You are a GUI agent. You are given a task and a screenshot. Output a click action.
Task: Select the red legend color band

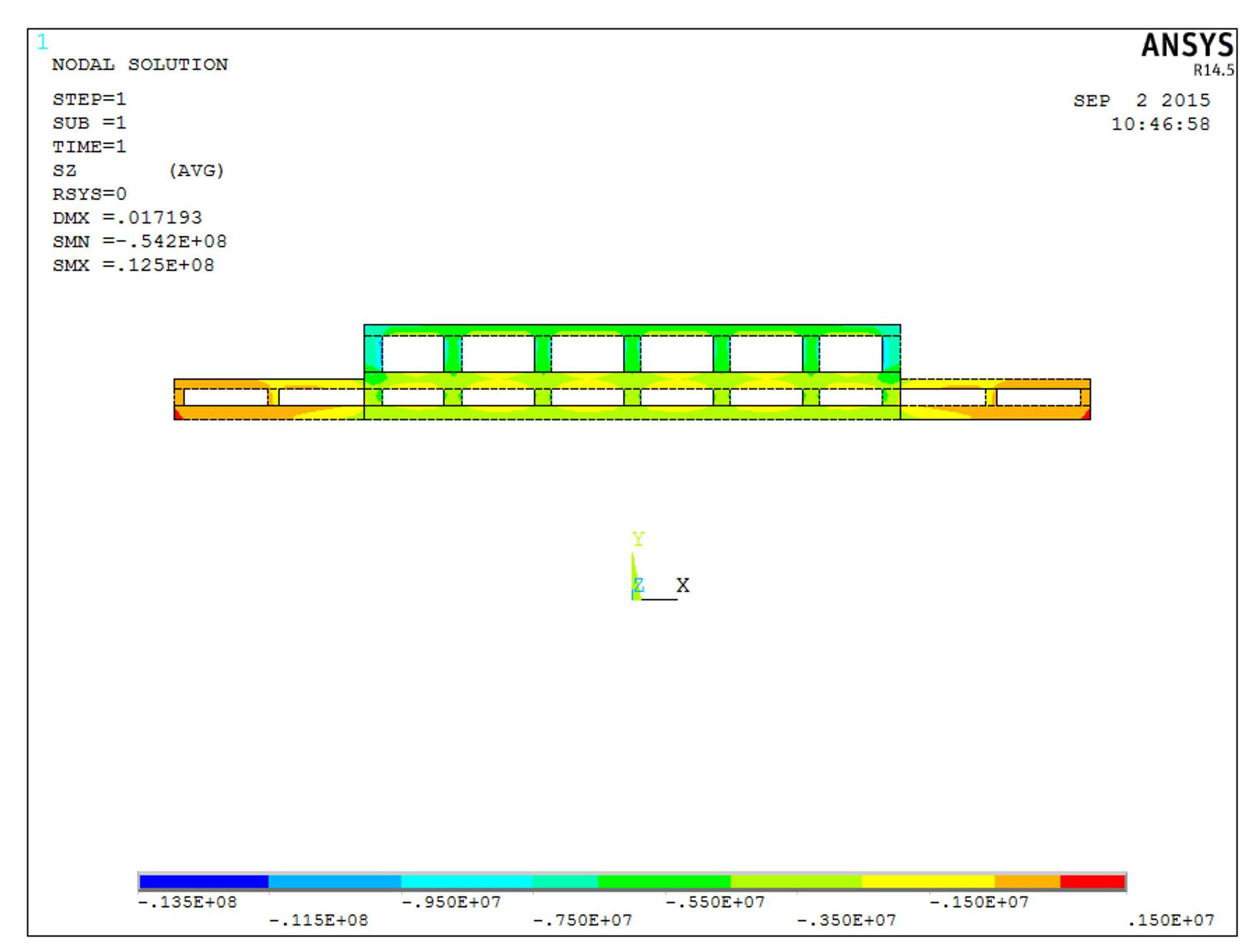[x=1092, y=882]
